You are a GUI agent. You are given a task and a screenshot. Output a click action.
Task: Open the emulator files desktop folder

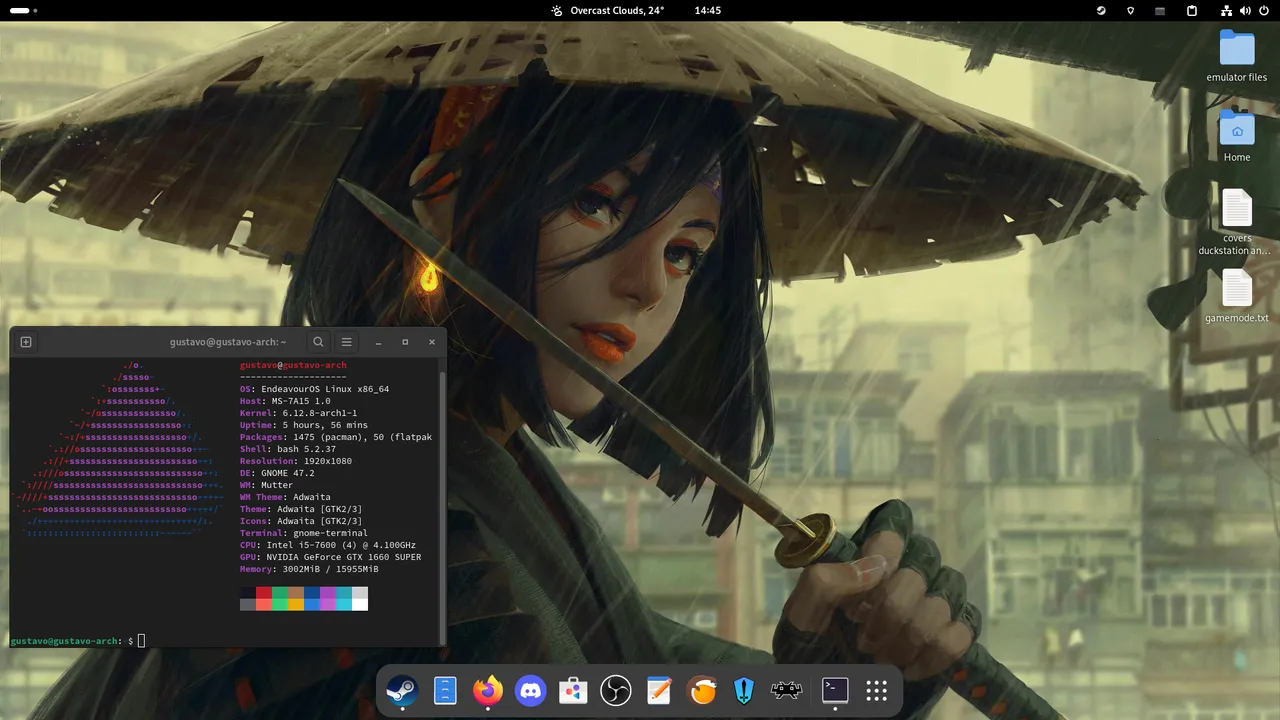click(x=1237, y=56)
